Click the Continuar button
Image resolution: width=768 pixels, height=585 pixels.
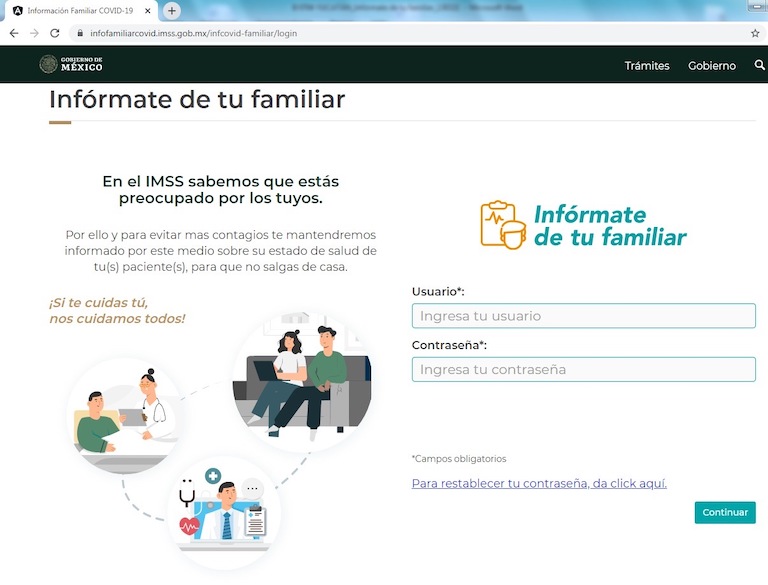(725, 512)
